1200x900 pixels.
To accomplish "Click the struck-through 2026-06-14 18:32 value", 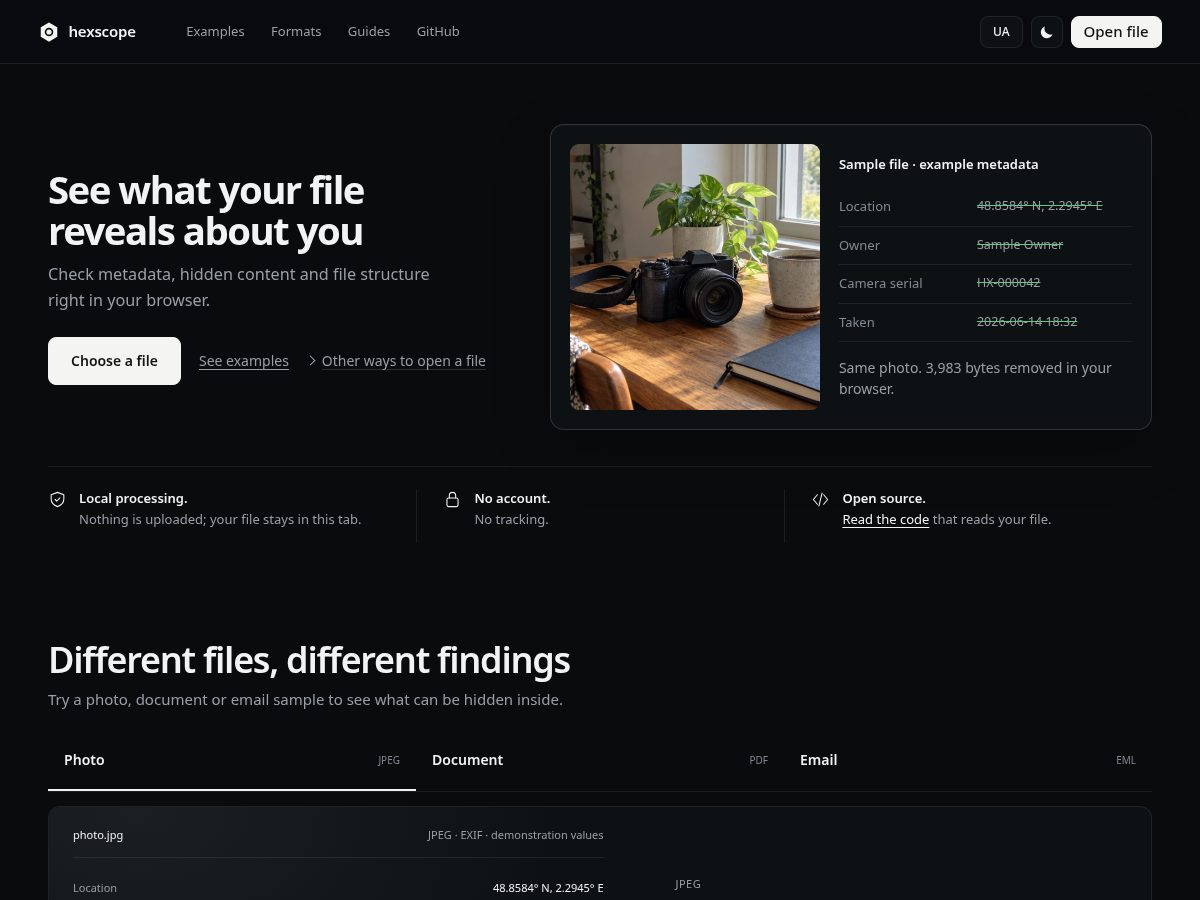I will [1027, 322].
